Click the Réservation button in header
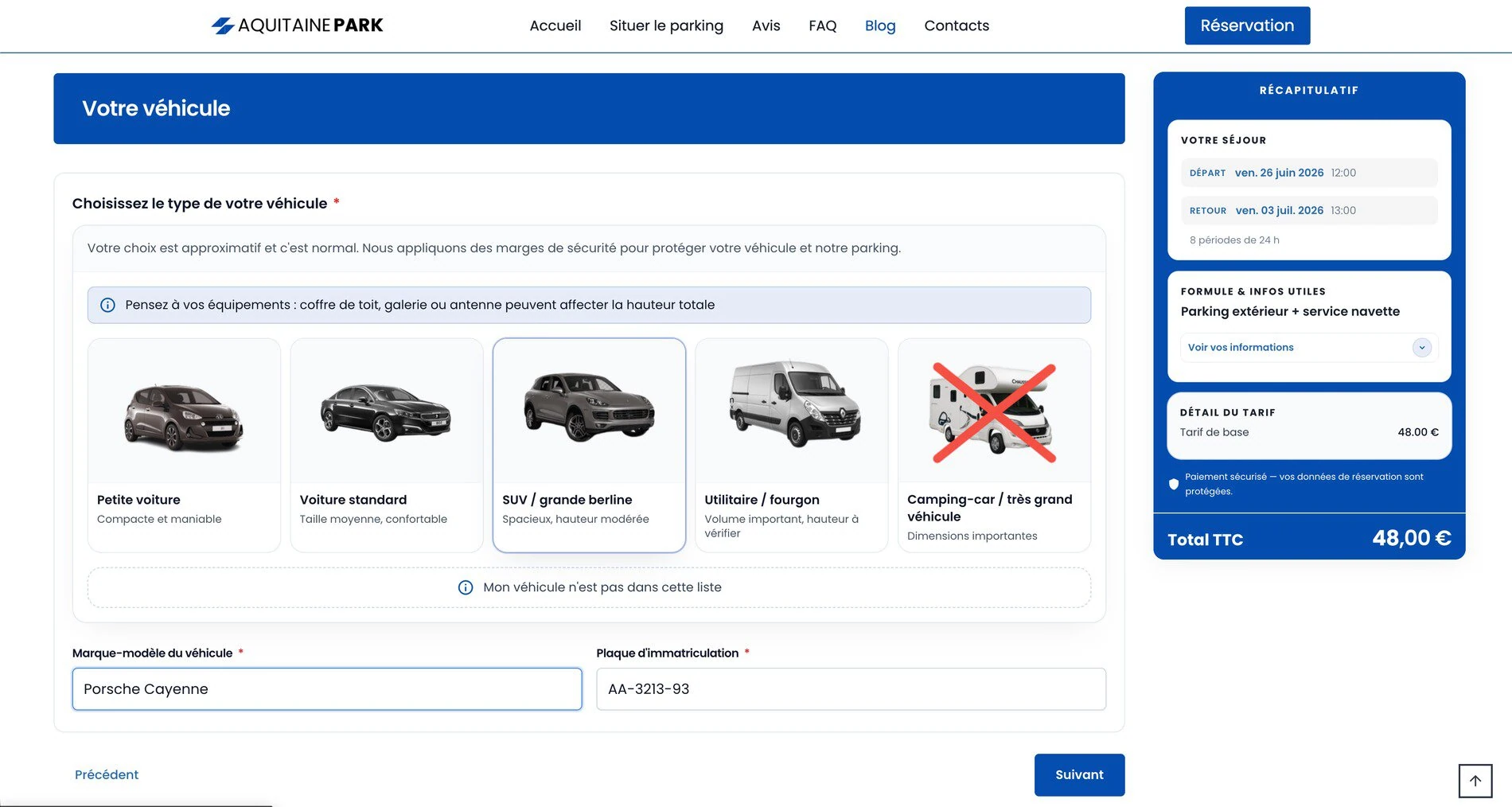This screenshot has height=807, width=1512. click(x=1247, y=25)
